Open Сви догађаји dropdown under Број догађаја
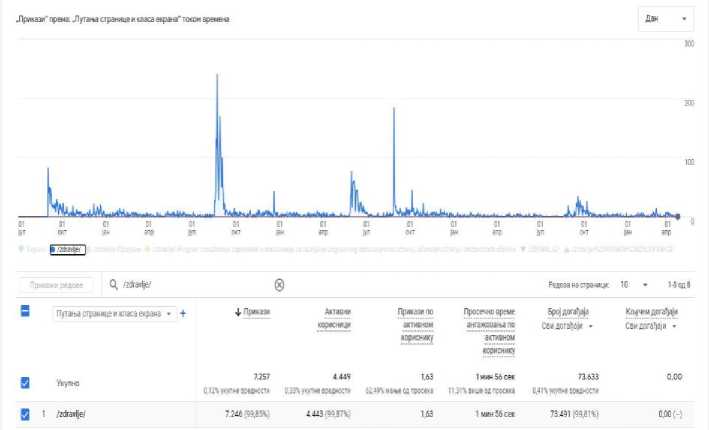Viewport: 709px width, 430px height. [x=567, y=326]
